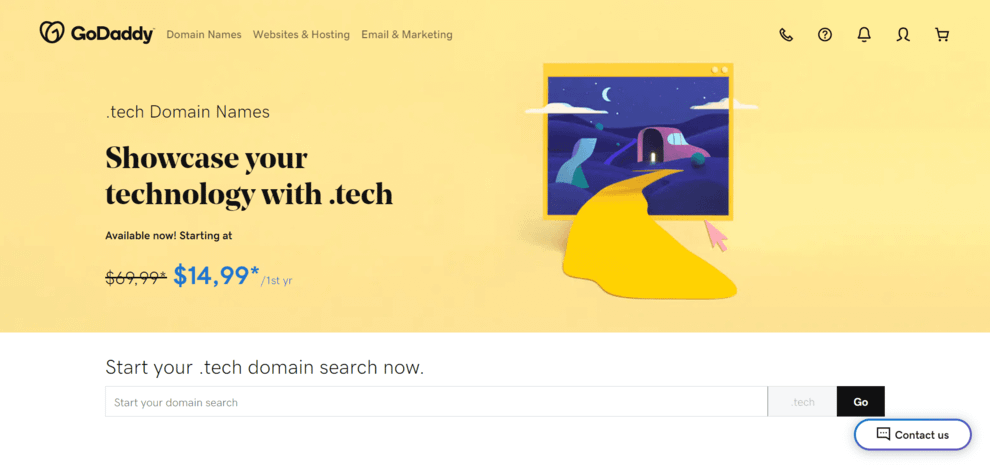Focus the domain search input field
The image size is (990, 465).
[x=436, y=402]
